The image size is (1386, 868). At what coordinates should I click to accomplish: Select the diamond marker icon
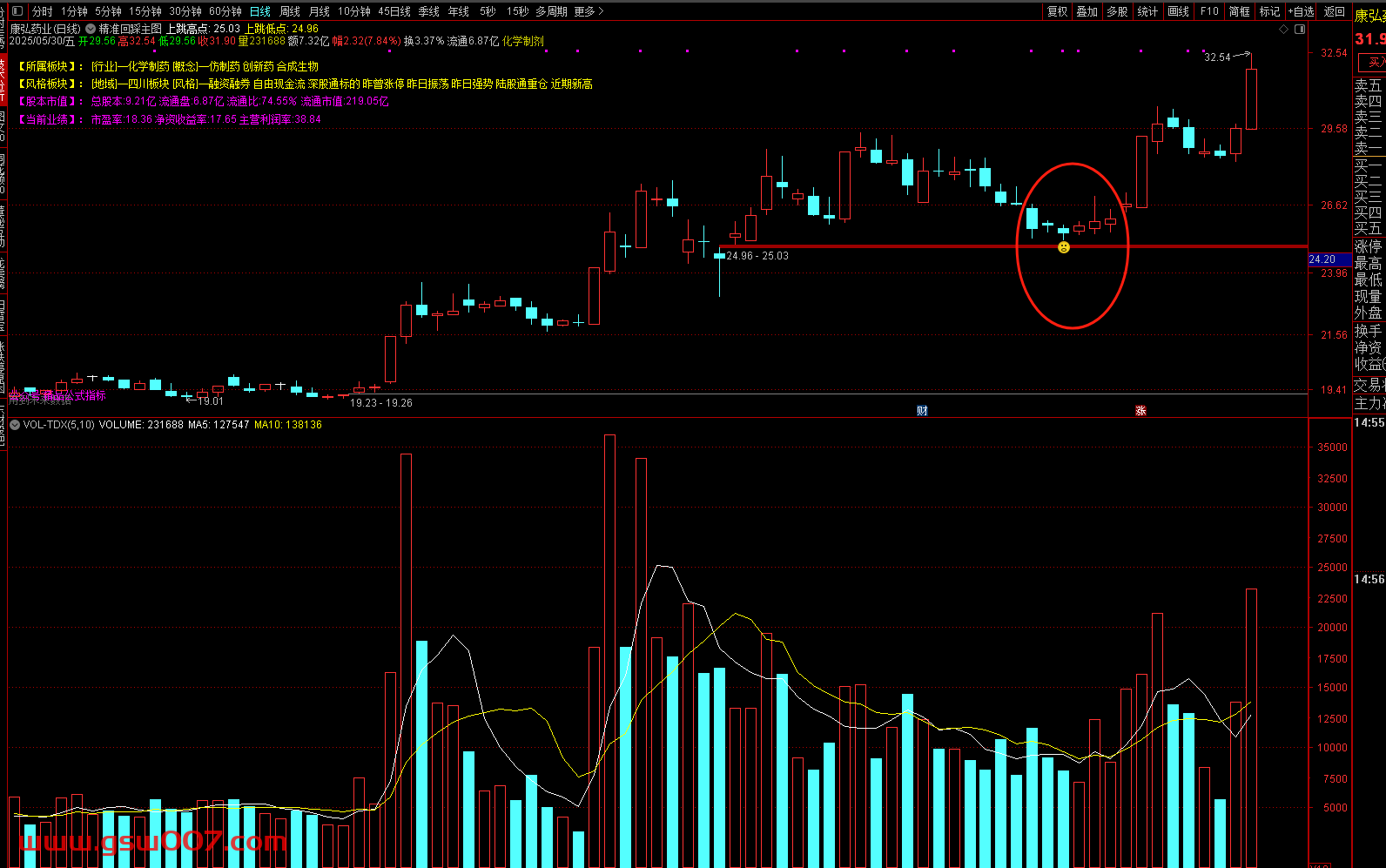1283,29
